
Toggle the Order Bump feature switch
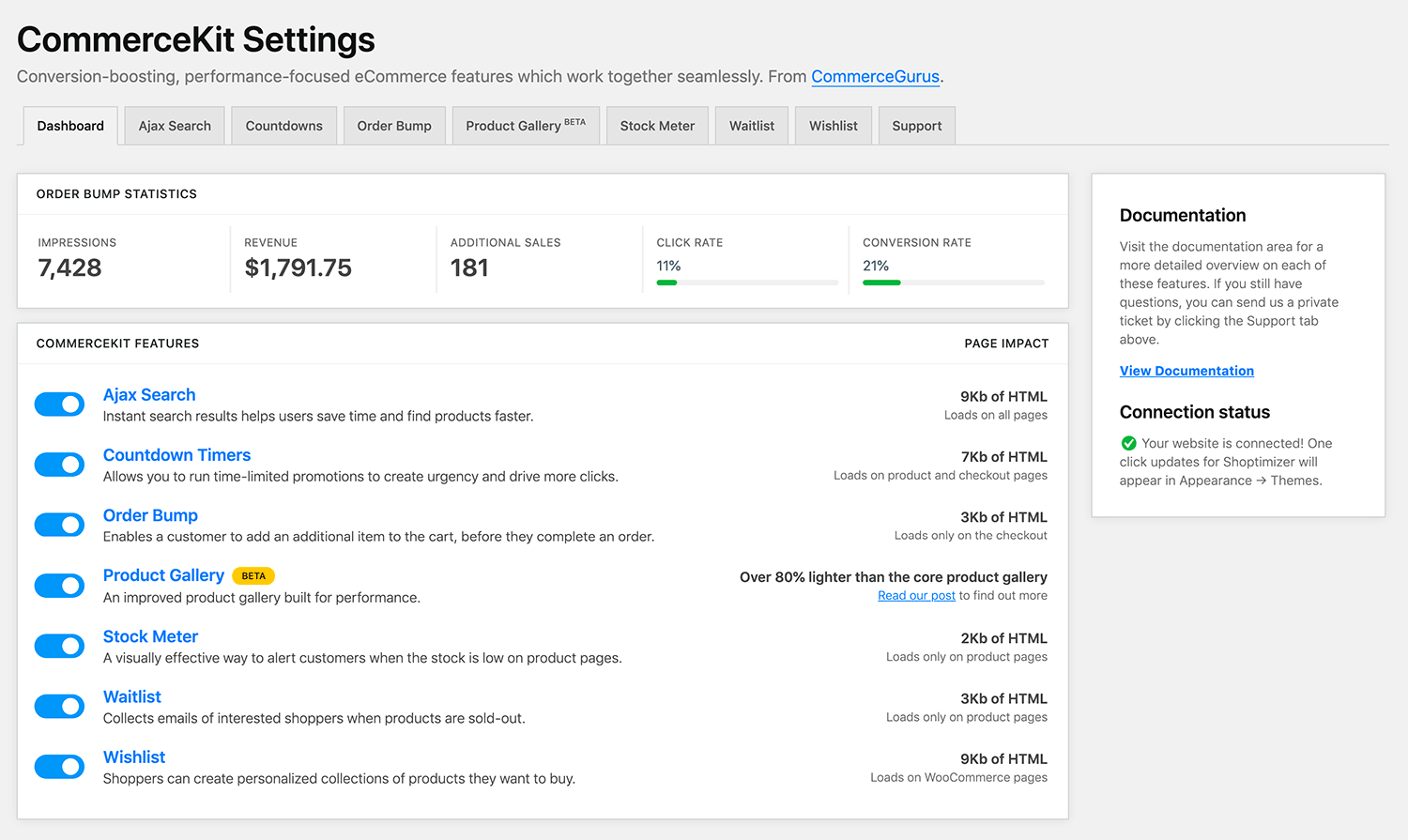coord(59,525)
